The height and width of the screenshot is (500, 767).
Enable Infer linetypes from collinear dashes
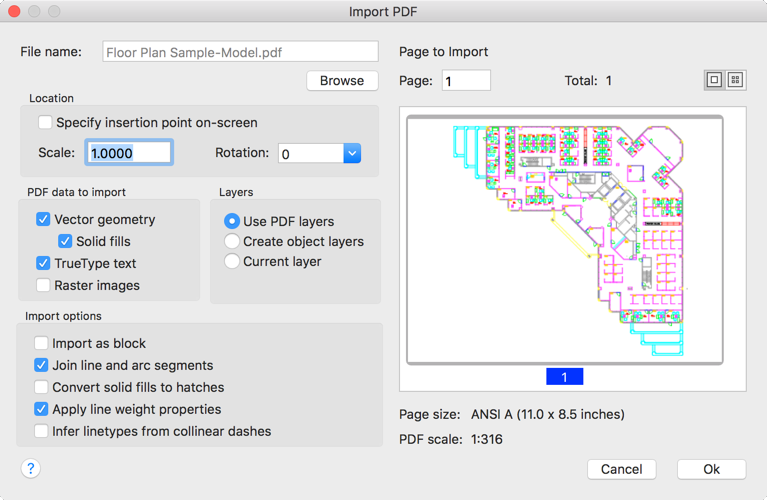click(41, 431)
